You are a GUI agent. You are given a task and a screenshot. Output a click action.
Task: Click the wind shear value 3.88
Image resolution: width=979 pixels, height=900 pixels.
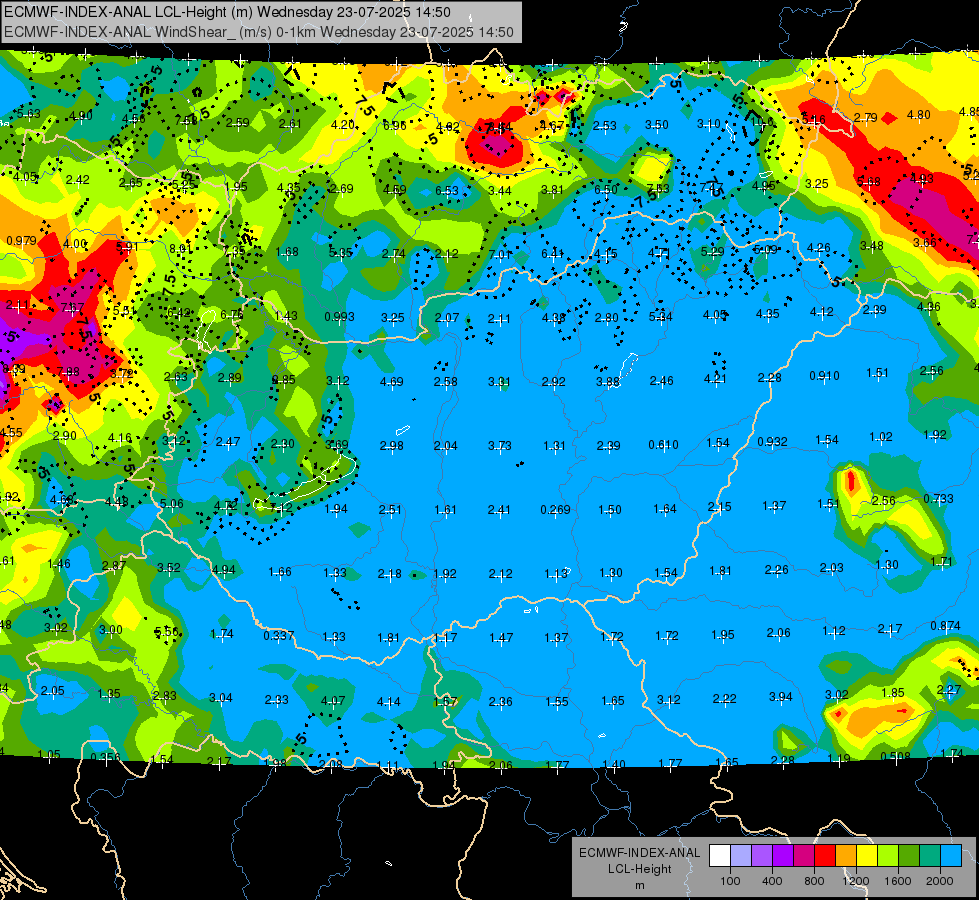pos(608,382)
